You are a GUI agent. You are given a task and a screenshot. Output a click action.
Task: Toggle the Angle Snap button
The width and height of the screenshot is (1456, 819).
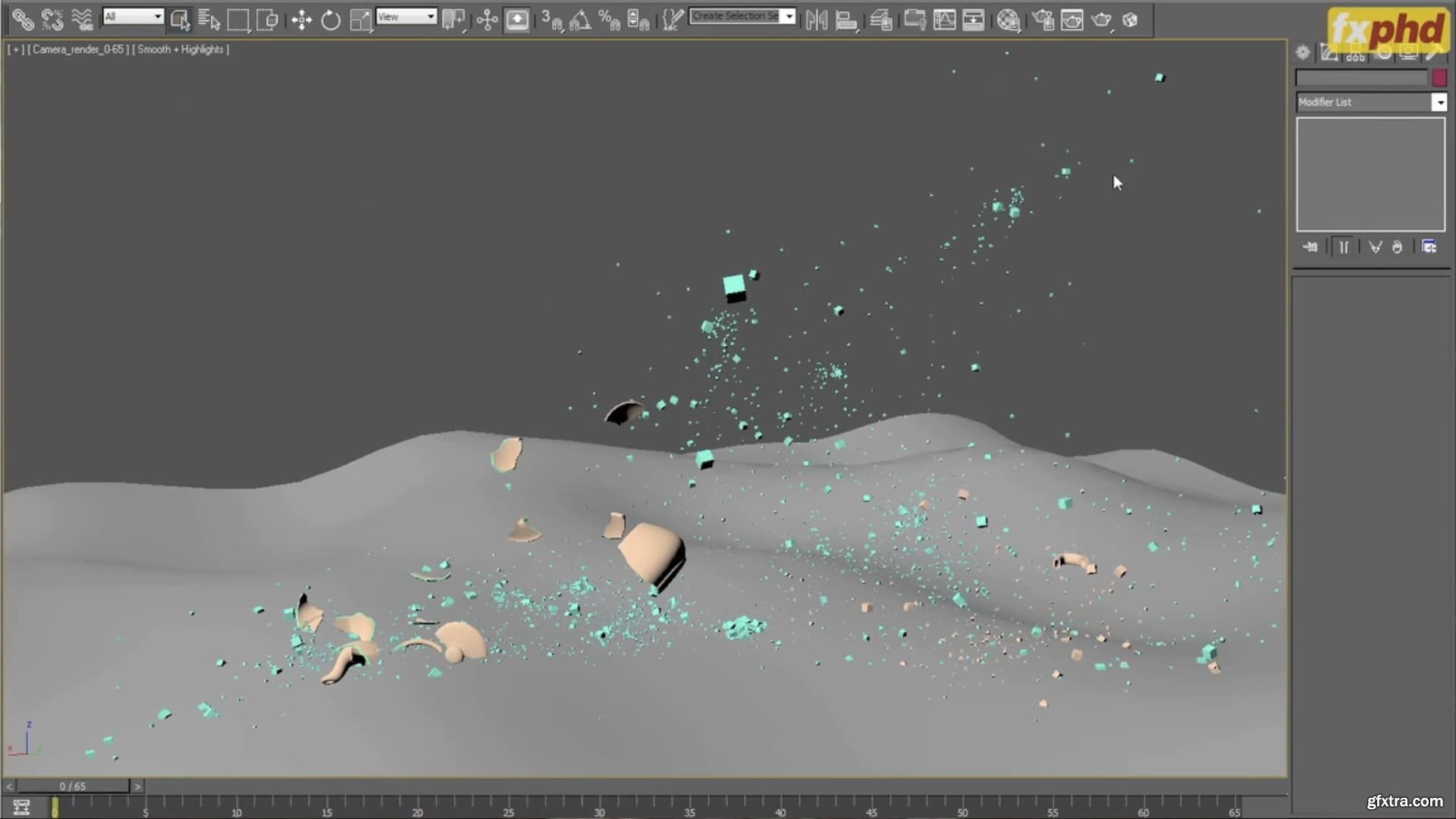click(x=580, y=20)
